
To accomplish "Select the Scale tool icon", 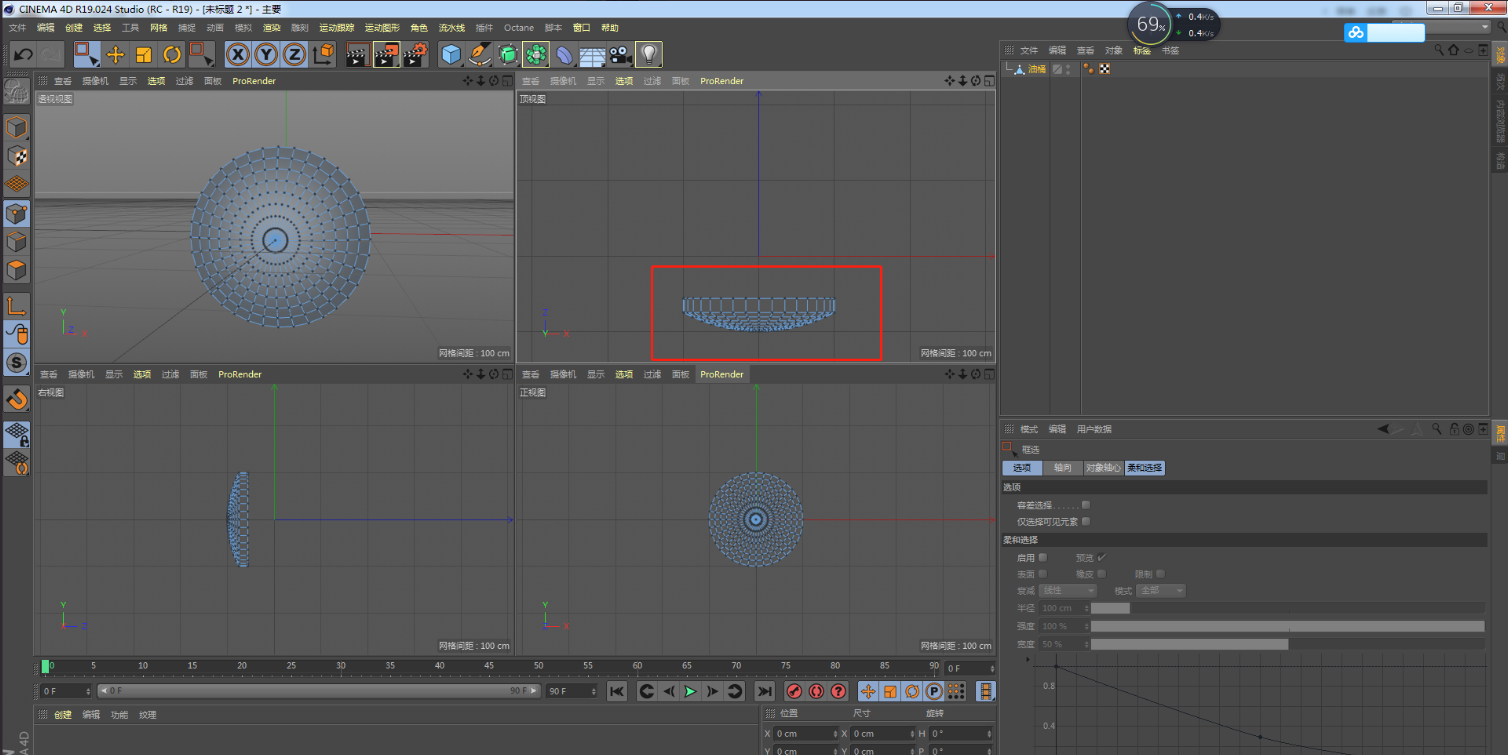I will tap(144, 54).
